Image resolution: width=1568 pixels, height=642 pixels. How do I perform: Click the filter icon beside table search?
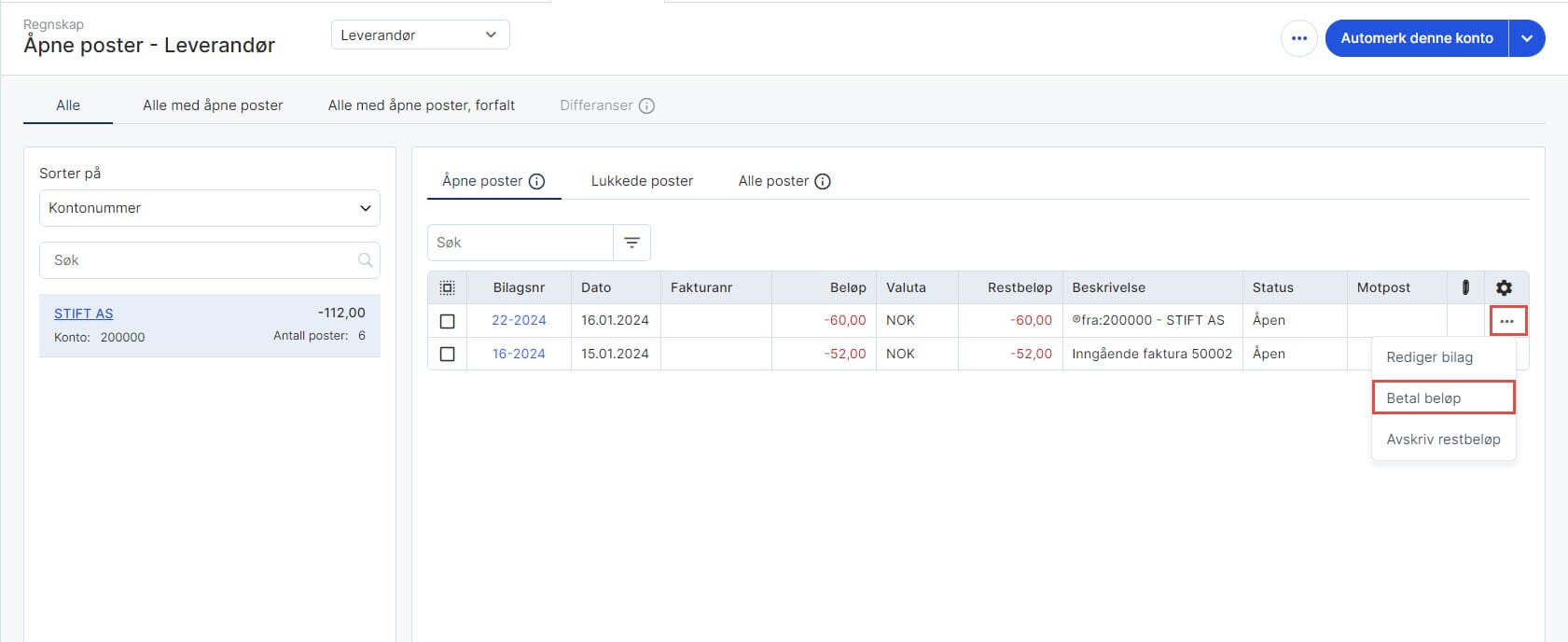[631, 243]
